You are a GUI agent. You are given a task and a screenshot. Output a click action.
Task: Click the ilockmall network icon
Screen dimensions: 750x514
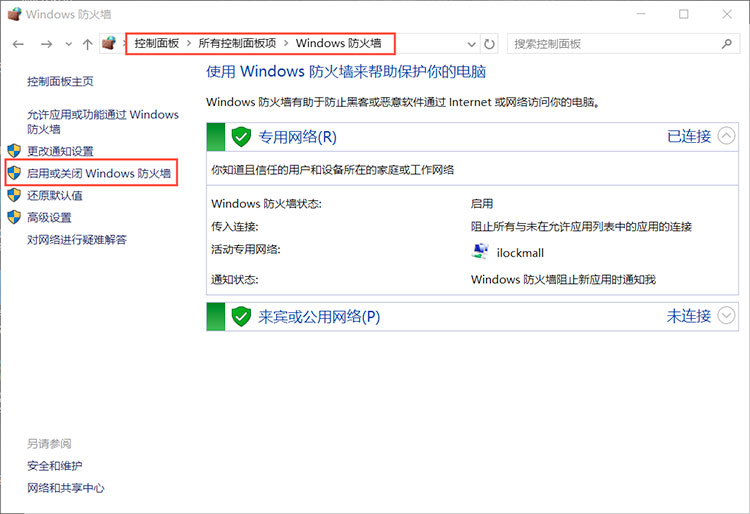click(x=480, y=252)
